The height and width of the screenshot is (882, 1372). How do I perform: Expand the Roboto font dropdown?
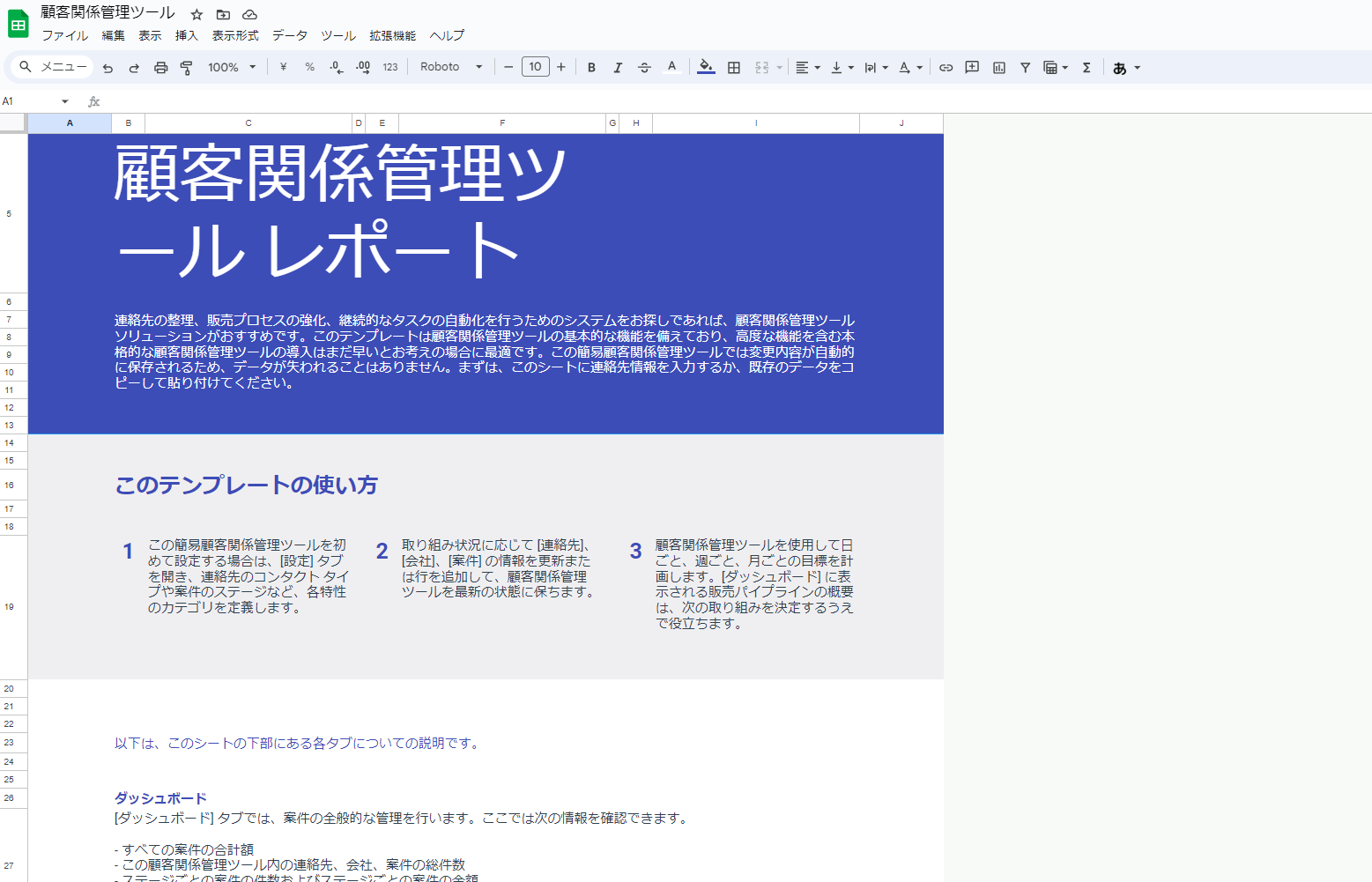click(x=451, y=68)
